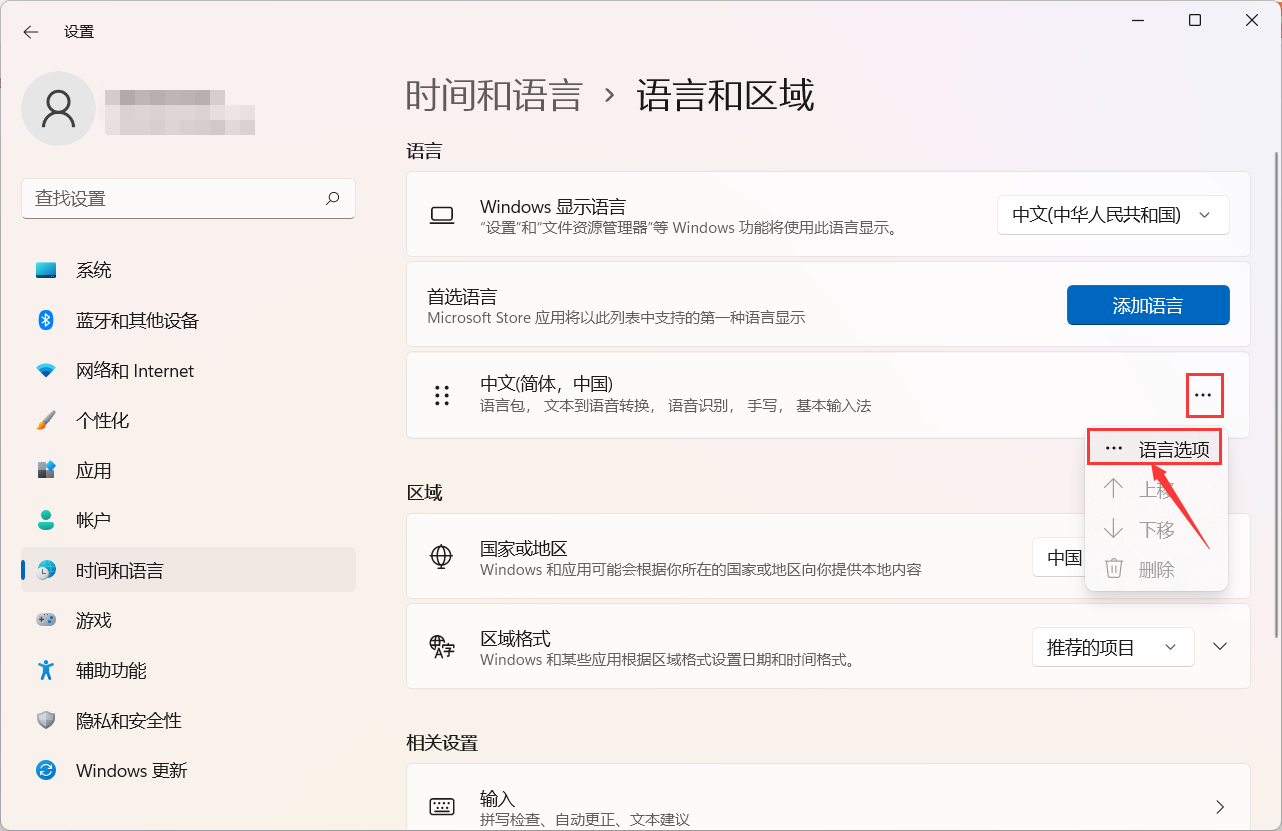The image size is (1282, 831).
Task: Click the drag handle for 中文(简体，中国)
Action: point(441,395)
